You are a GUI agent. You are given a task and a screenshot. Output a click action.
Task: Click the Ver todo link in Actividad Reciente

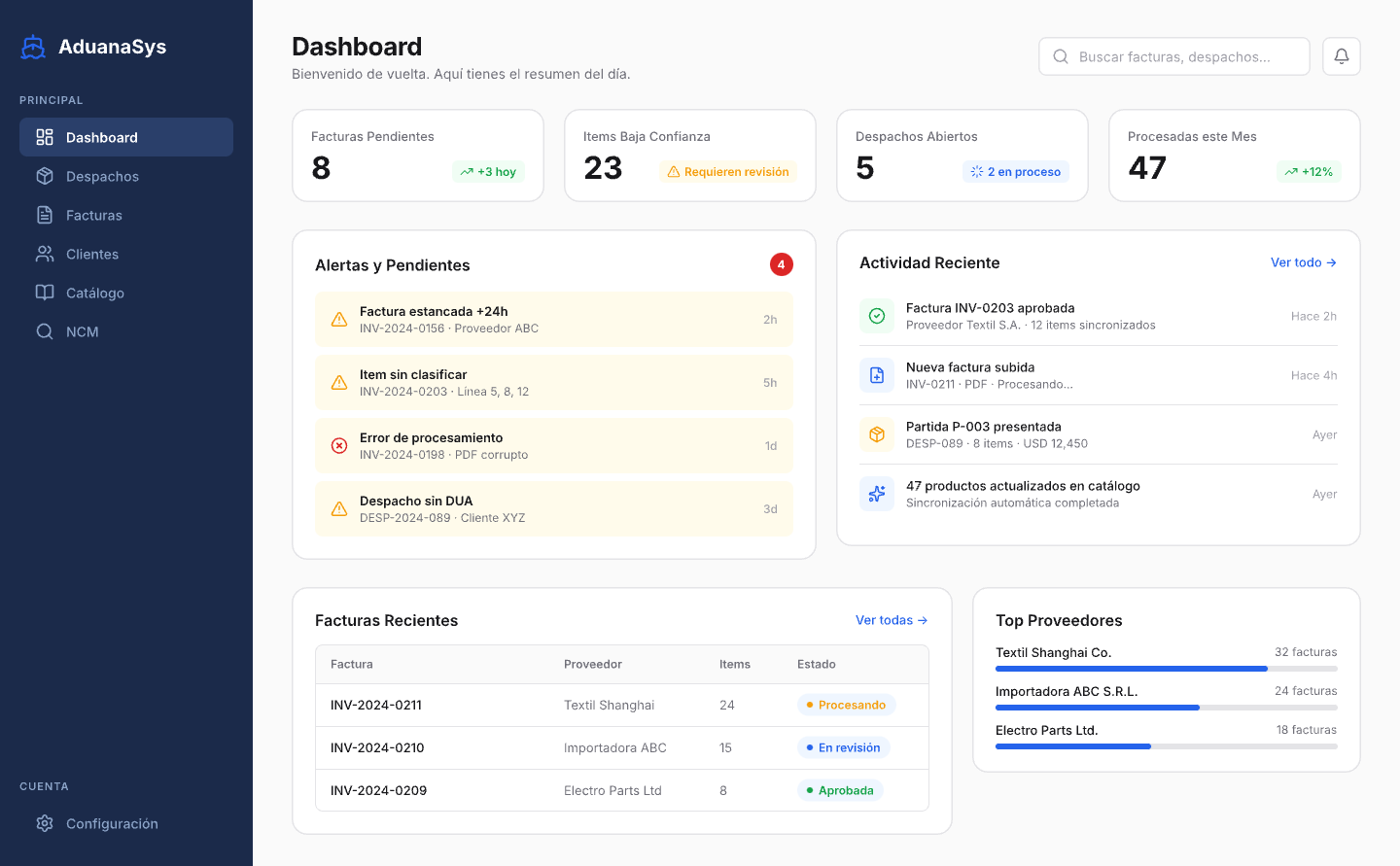tap(1303, 262)
